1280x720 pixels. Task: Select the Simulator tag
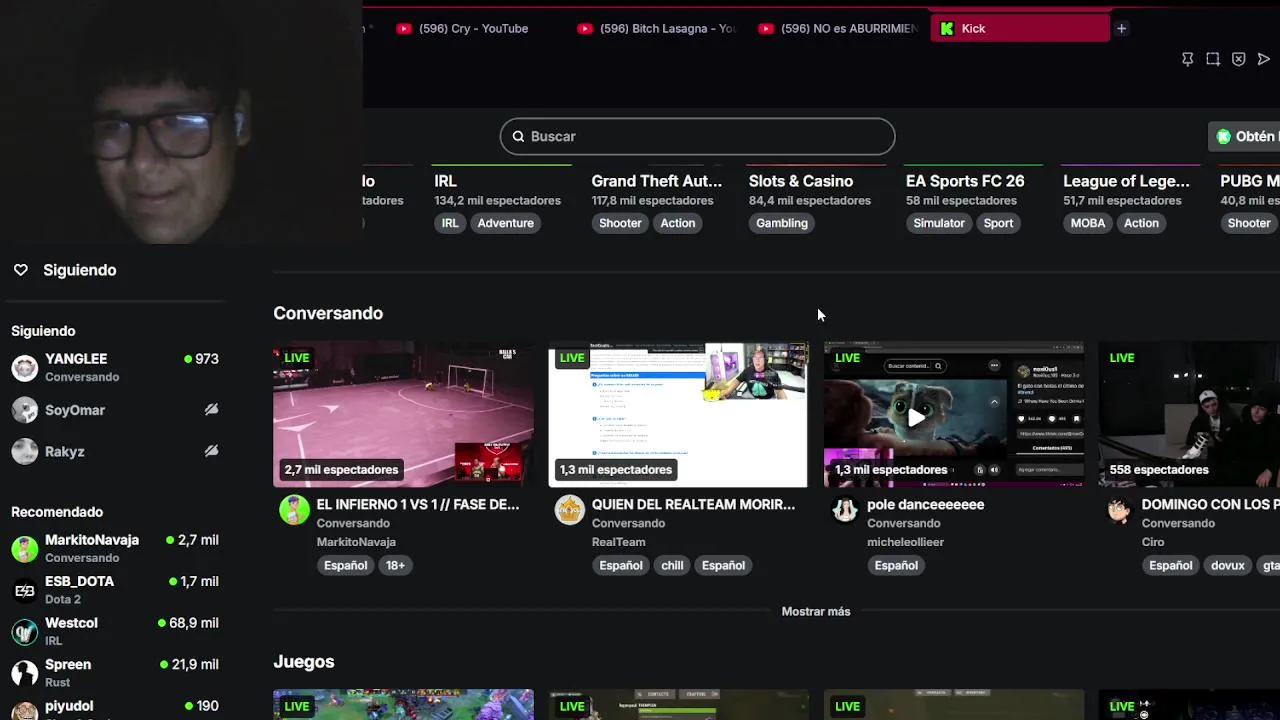(x=938, y=223)
